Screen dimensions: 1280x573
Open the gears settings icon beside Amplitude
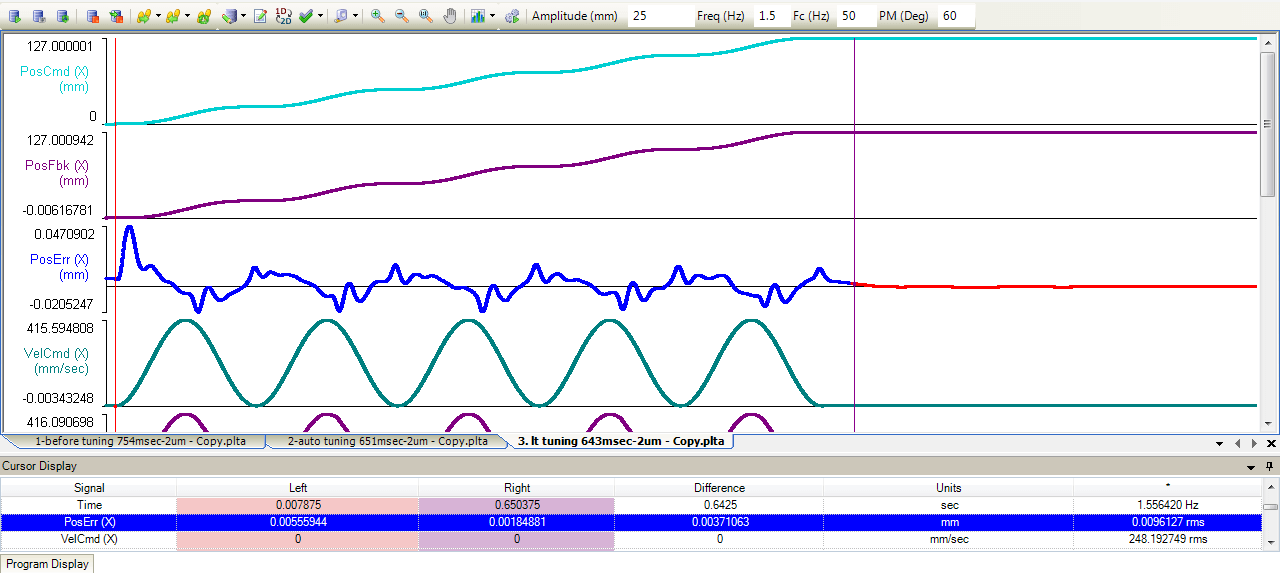[x=512, y=16]
